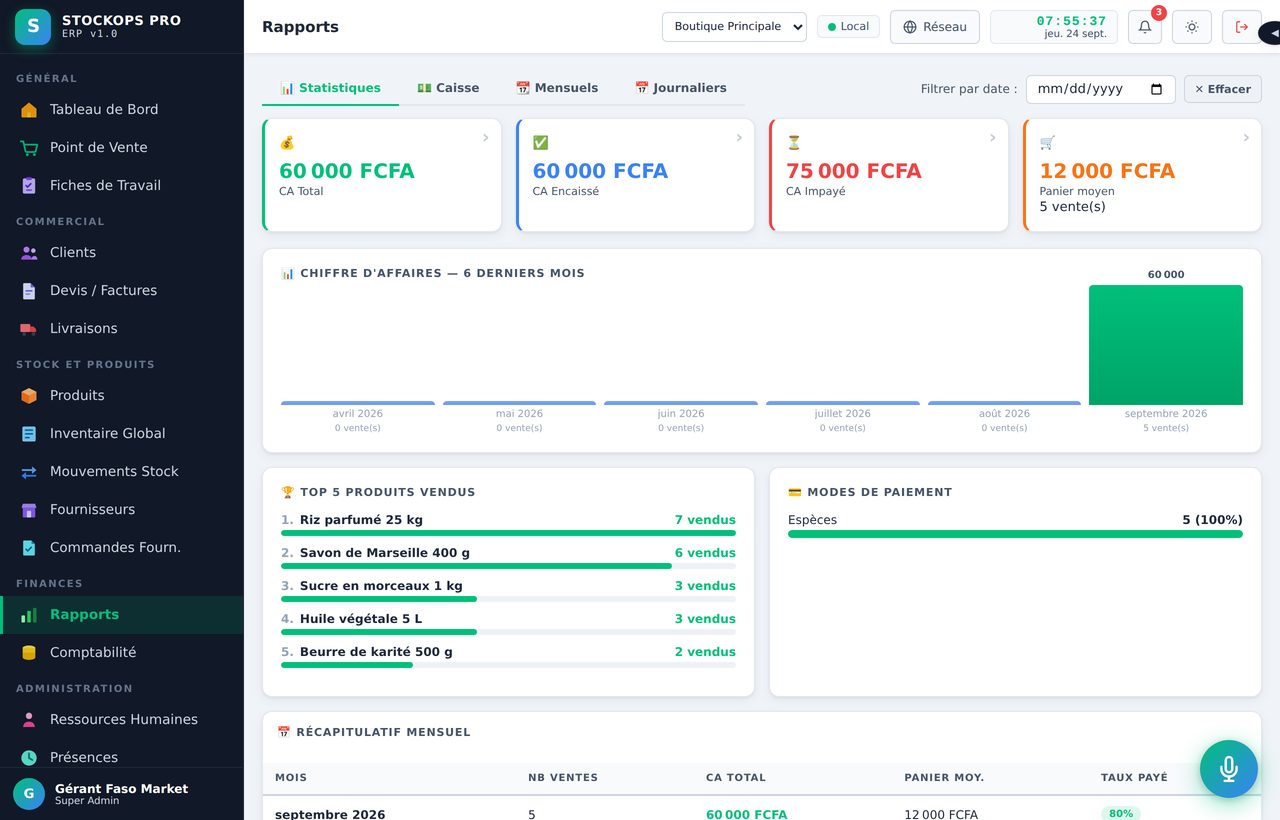Click the Mouvements Stock arrows icon

click(x=29, y=472)
